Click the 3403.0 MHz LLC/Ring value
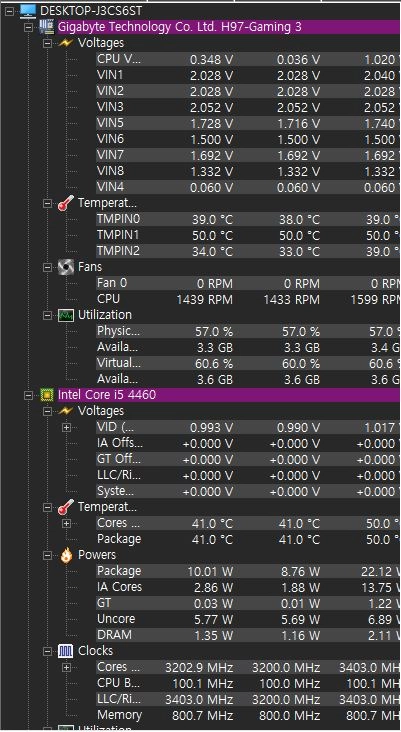The height and width of the screenshot is (732, 401). tap(199, 699)
